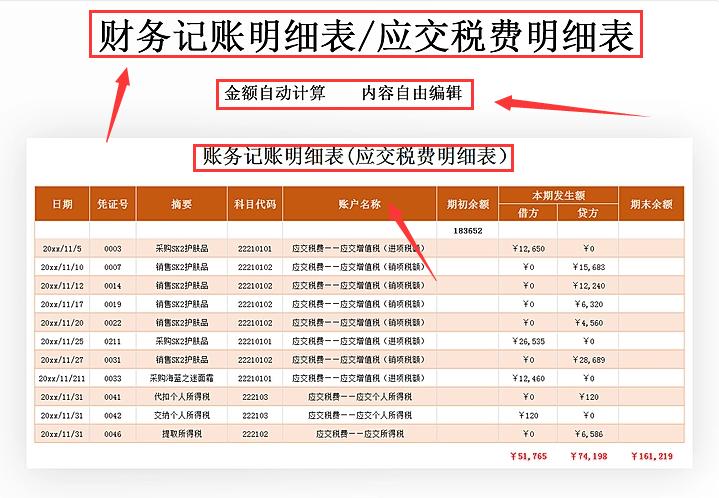Click account name in voucher 0042 row
719x498 pixels.
coord(360,415)
